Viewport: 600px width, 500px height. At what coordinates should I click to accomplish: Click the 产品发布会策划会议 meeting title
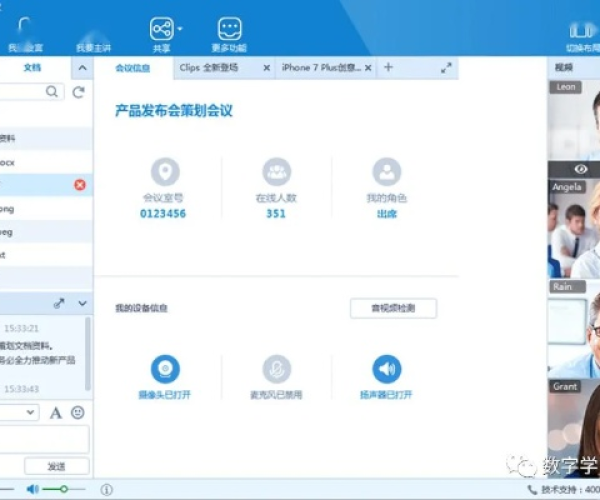tap(174, 111)
